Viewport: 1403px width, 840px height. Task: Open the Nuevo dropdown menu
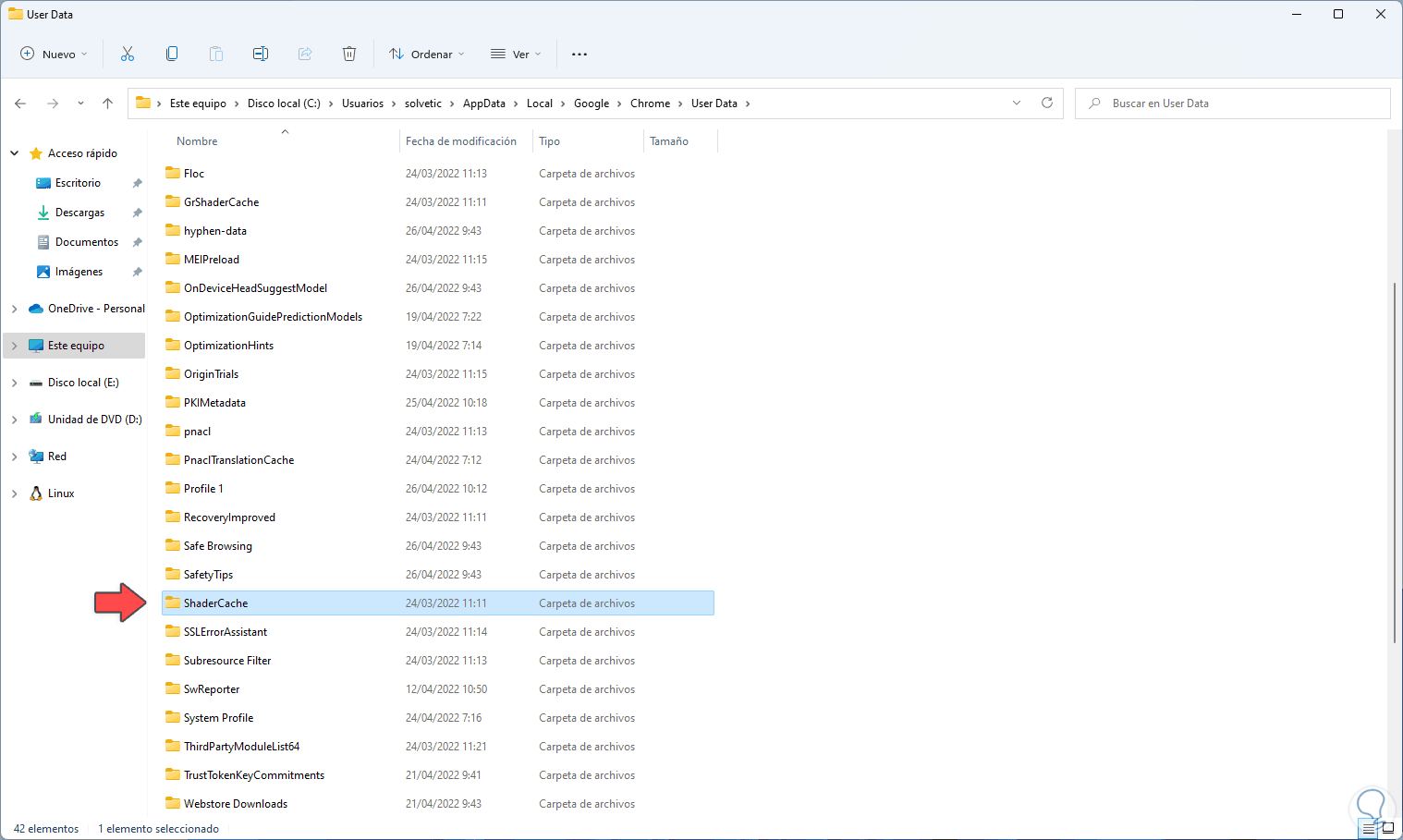pos(55,55)
